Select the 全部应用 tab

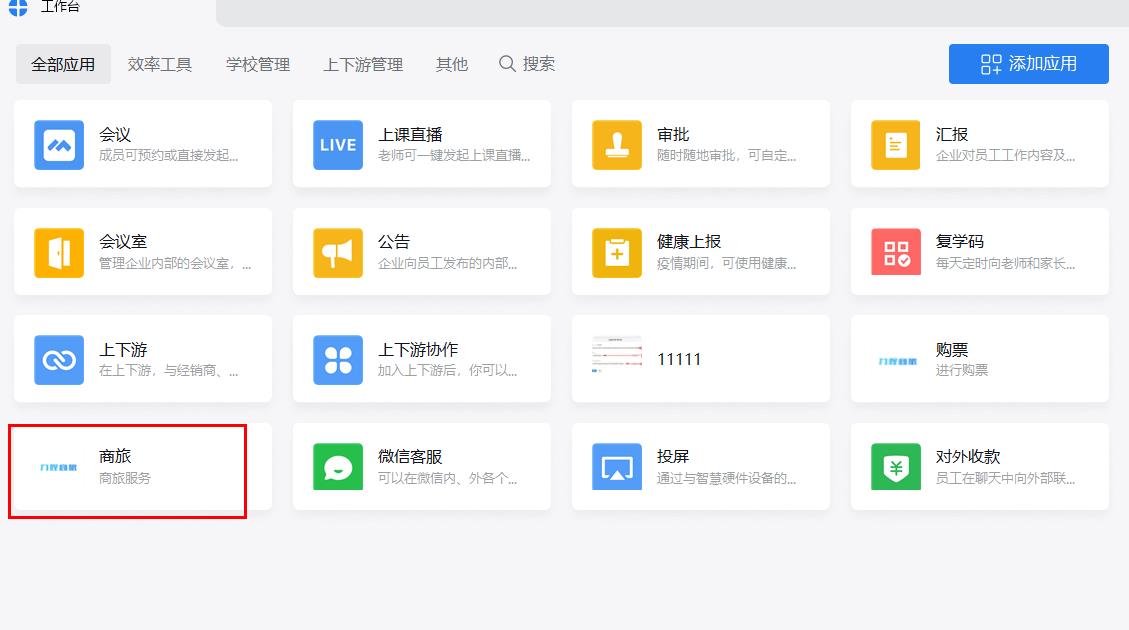tap(63, 64)
